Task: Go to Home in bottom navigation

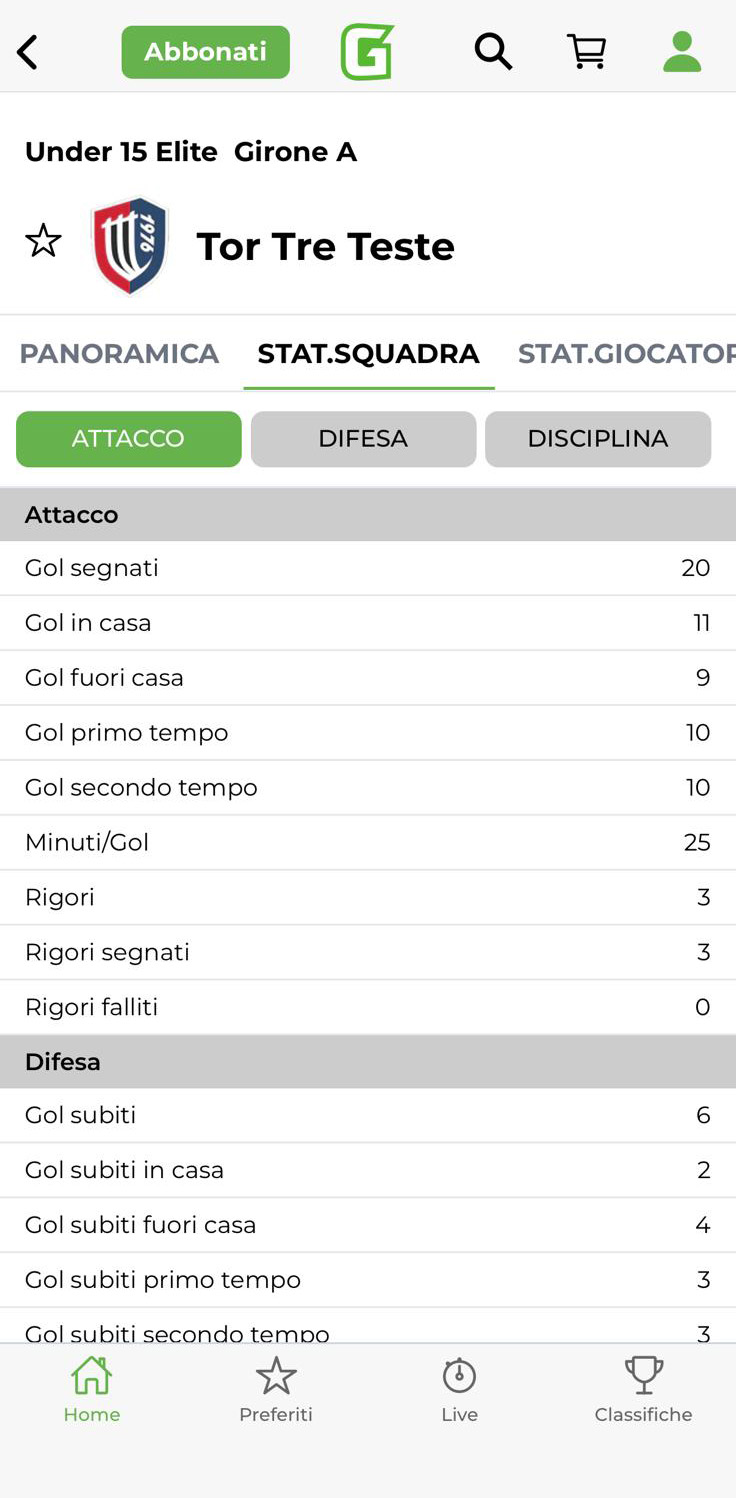Action: [91, 1388]
